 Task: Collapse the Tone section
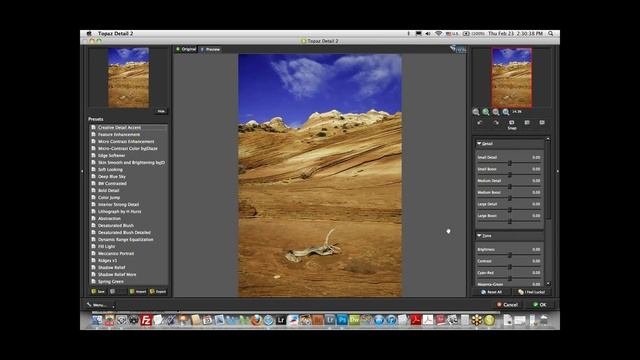pyautogui.click(x=479, y=236)
